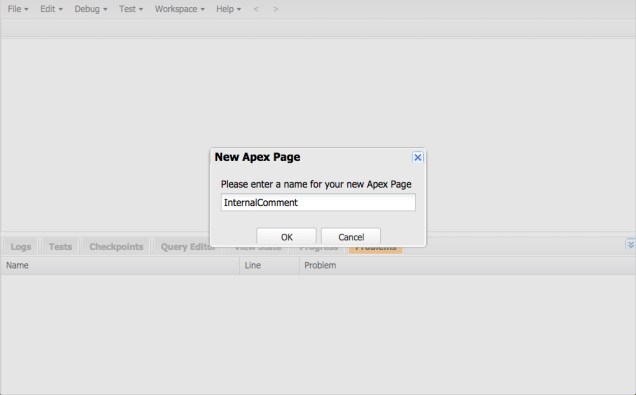Screen dimensions: 636x395
Task: Open the Test menu
Action: click(131, 9)
